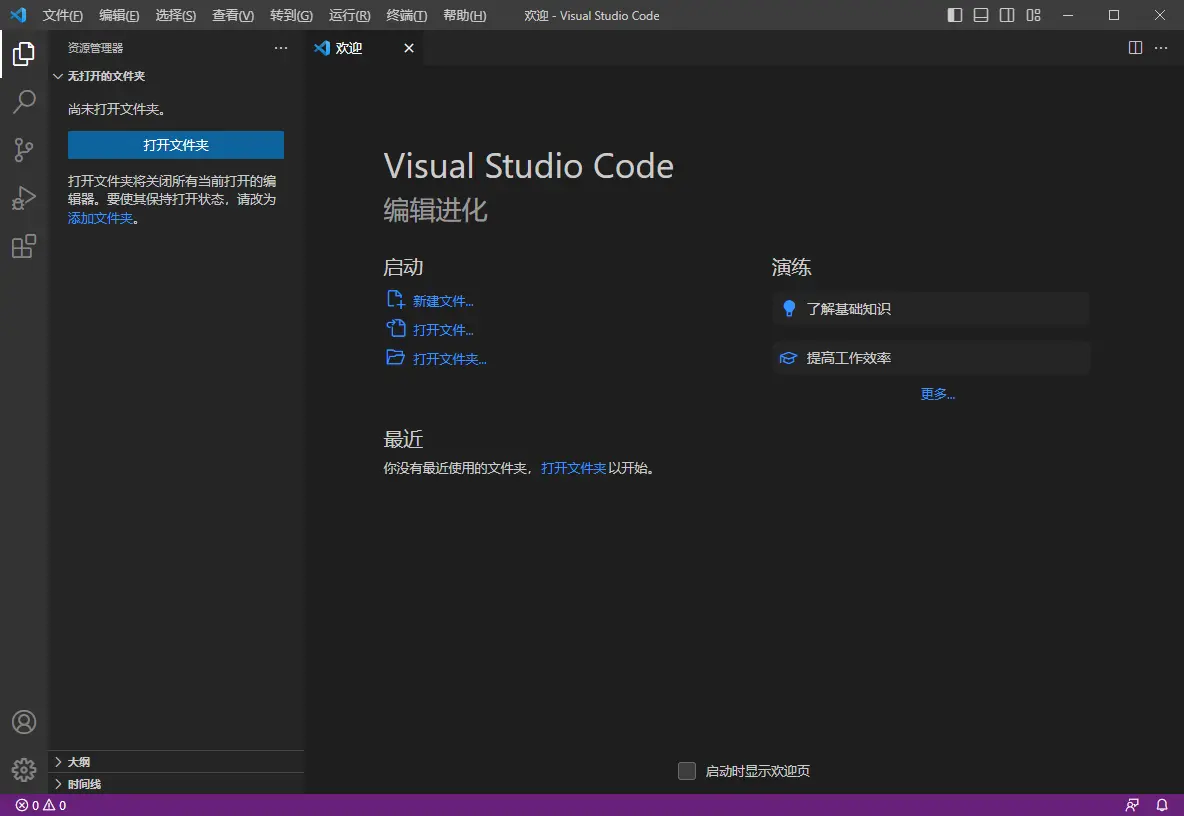
Task: Click the Explorer icon in the activity bar
Action: (x=24, y=54)
